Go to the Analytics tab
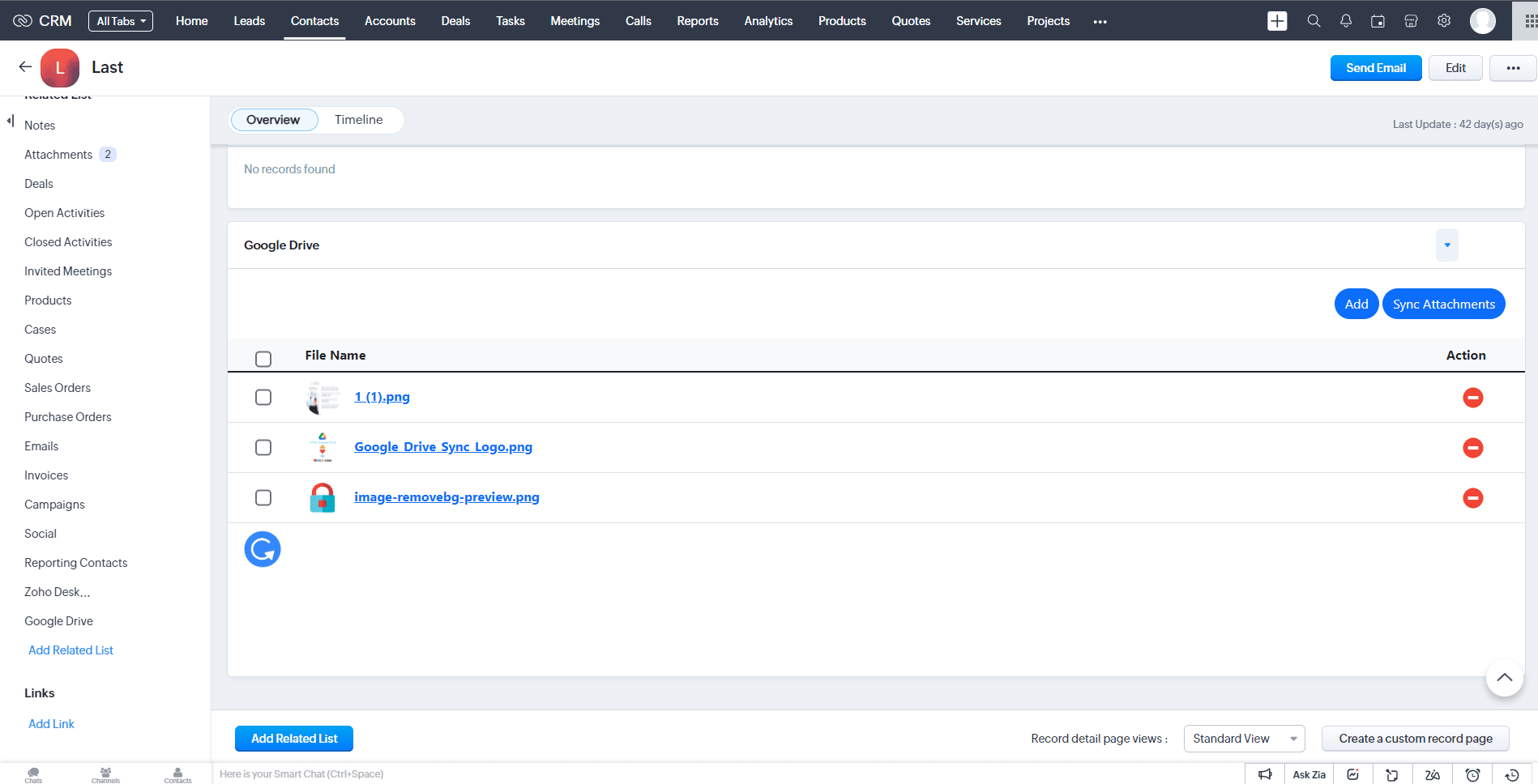This screenshot has height=784, width=1538. point(768,21)
